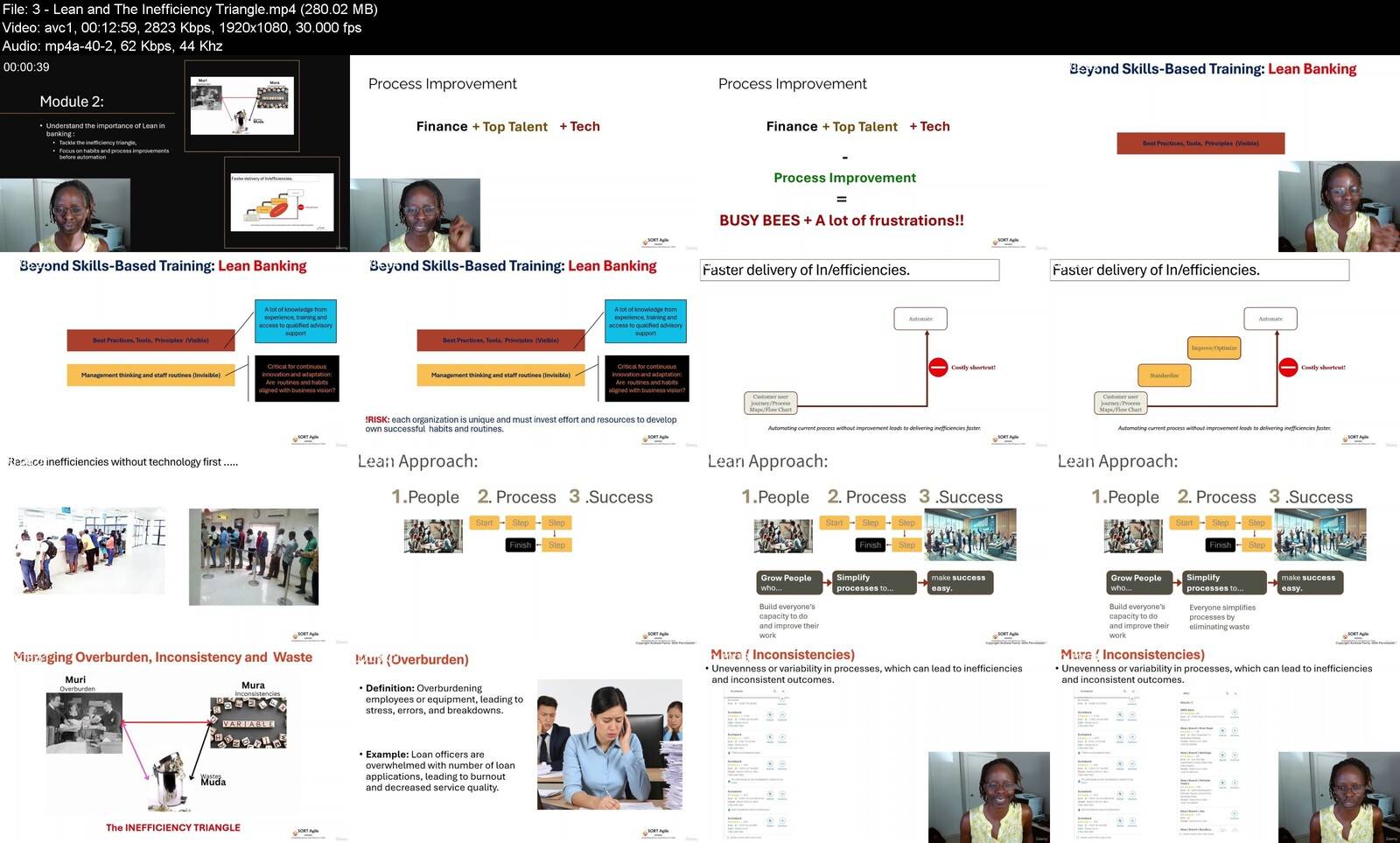Image resolution: width=1400 pixels, height=843 pixels.
Task: Open the Faster delivery frame with the Standardize box
Action: (x=1225, y=350)
